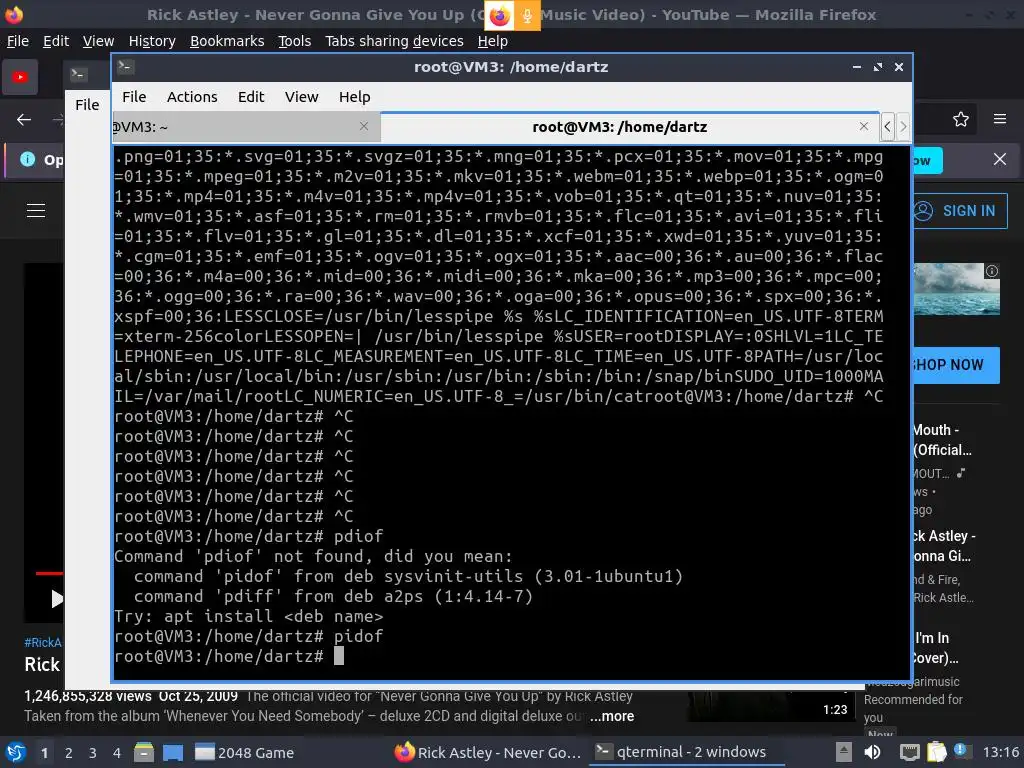Click the 13:16 taskbar clock
Image resolution: width=1024 pixels, height=768 pixels.
pos(1000,752)
